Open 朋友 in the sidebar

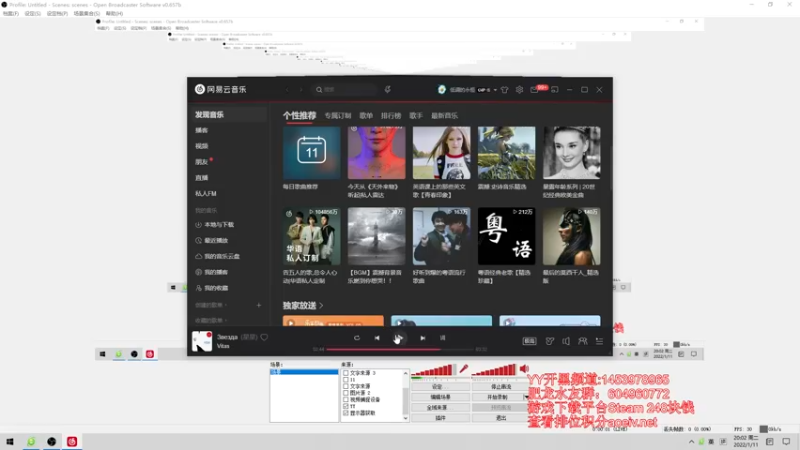(202, 162)
